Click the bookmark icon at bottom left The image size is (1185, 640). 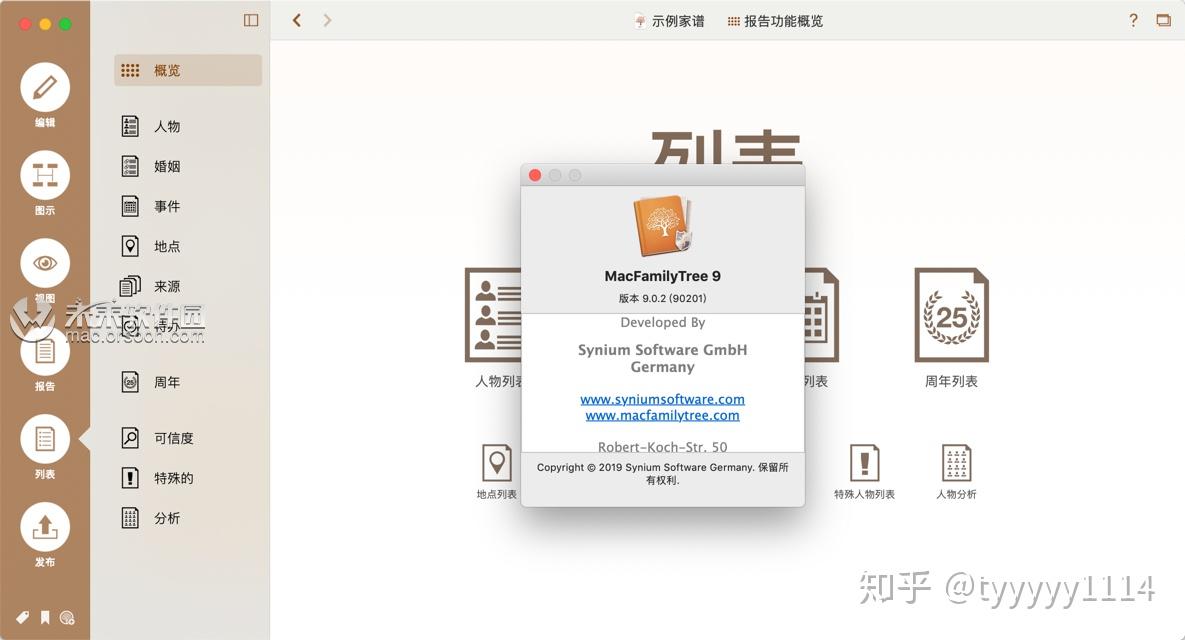pos(44,618)
